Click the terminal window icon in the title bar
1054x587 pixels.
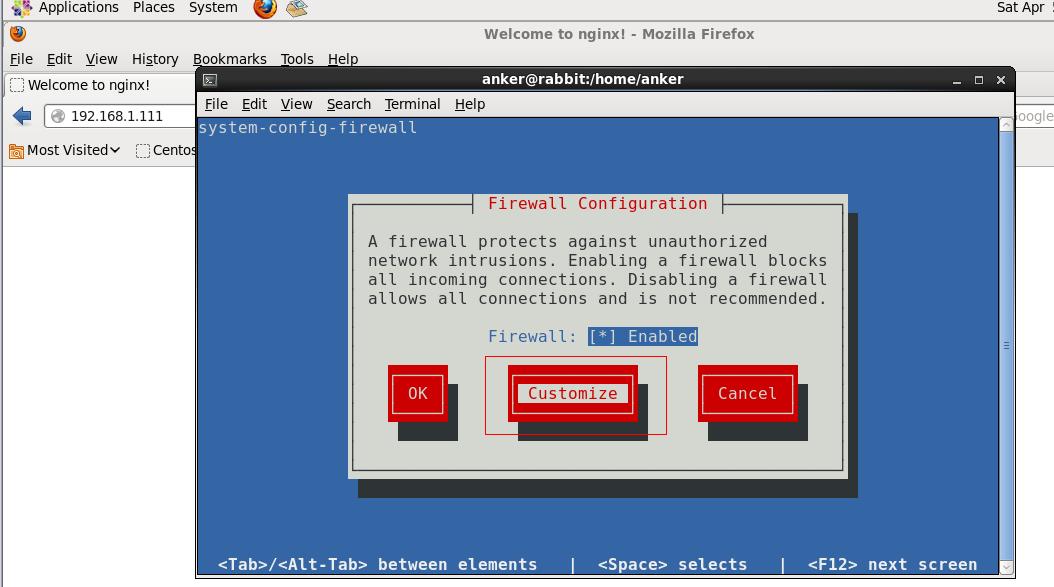[210, 80]
